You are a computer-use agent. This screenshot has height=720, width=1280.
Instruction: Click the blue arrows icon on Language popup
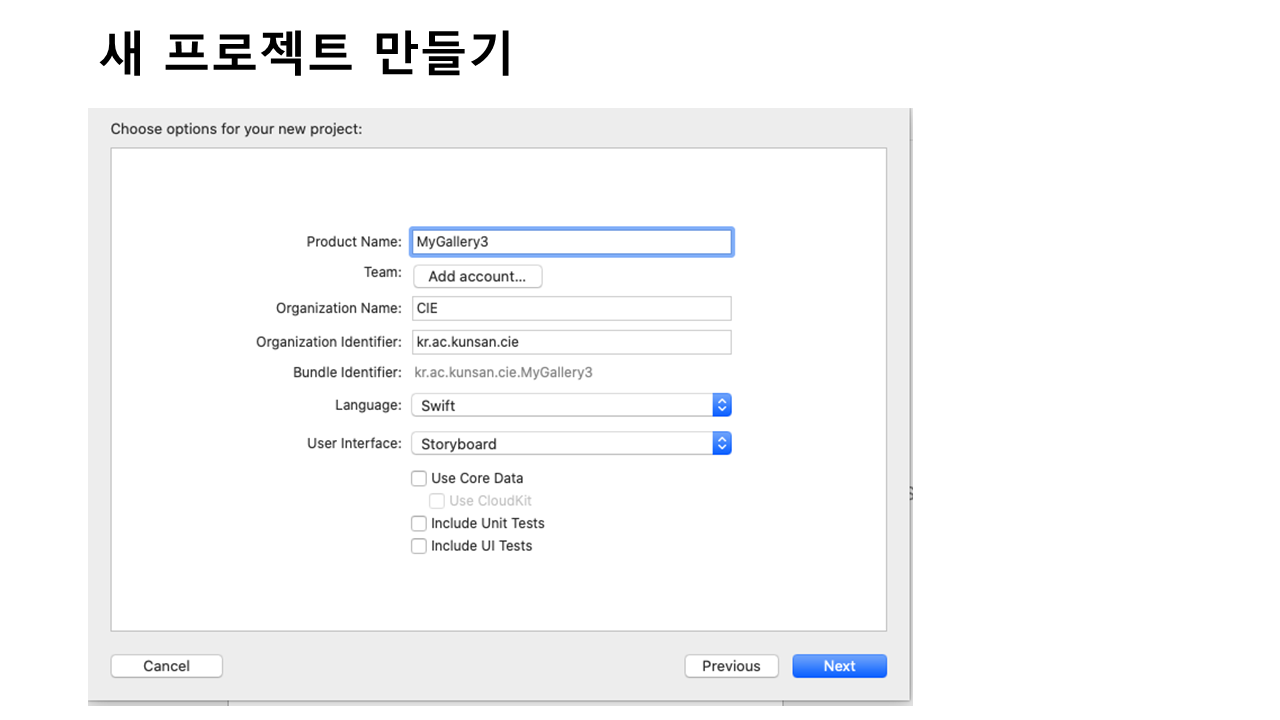722,405
